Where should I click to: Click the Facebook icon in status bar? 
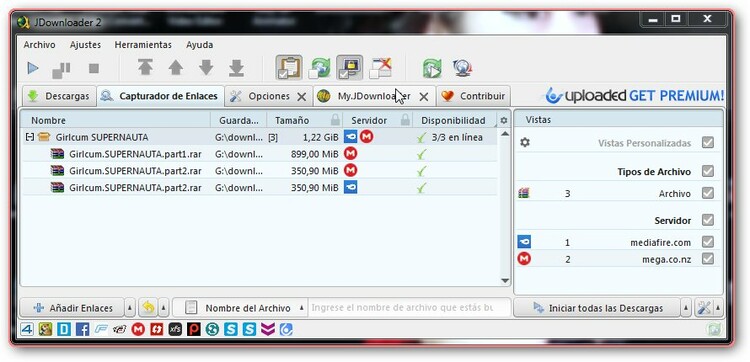[x=82, y=329]
